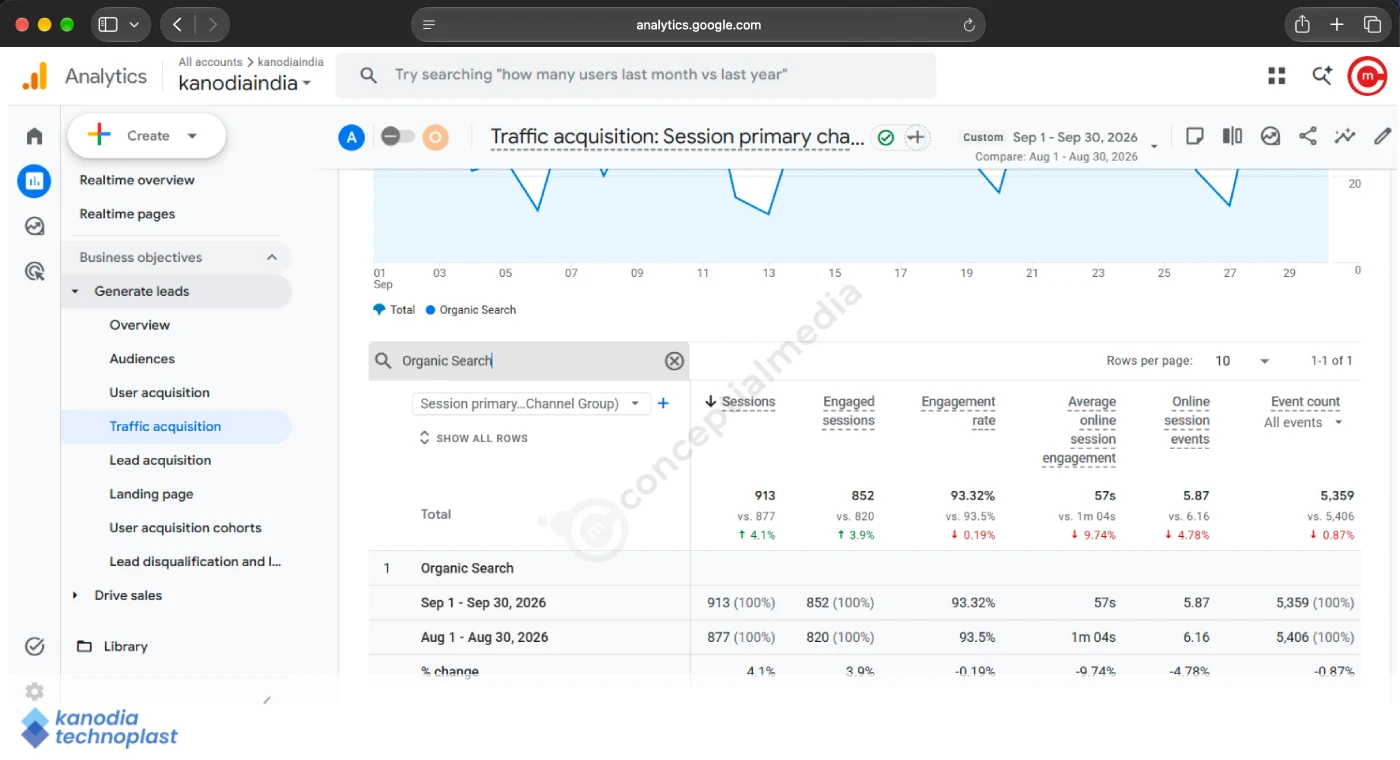Open the Advertising icon in the left rail

[x=35, y=271]
